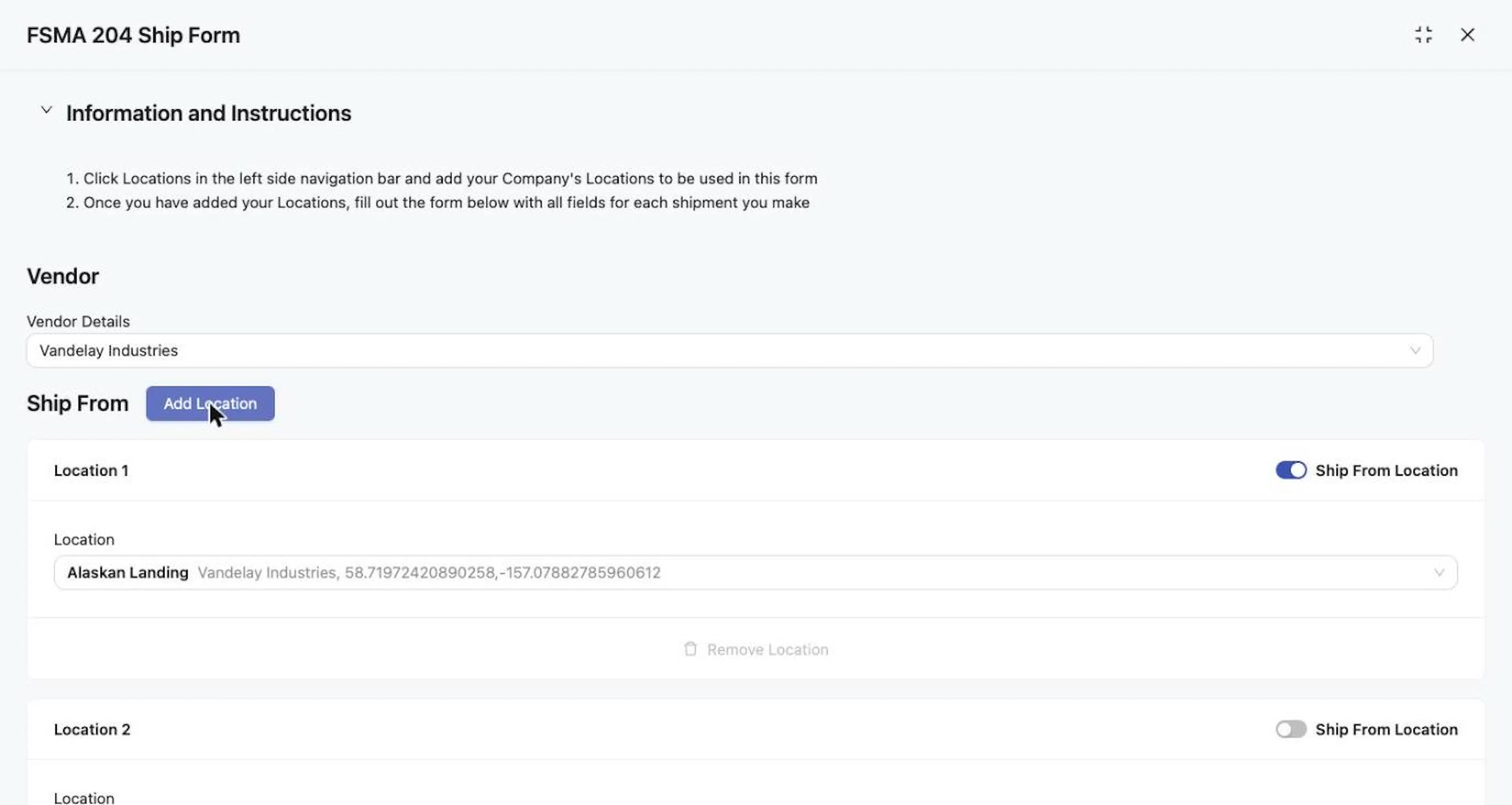Click the Location label above Alaskan Landing
The width and height of the screenshot is (1512, 805).
tap(84, 540)
